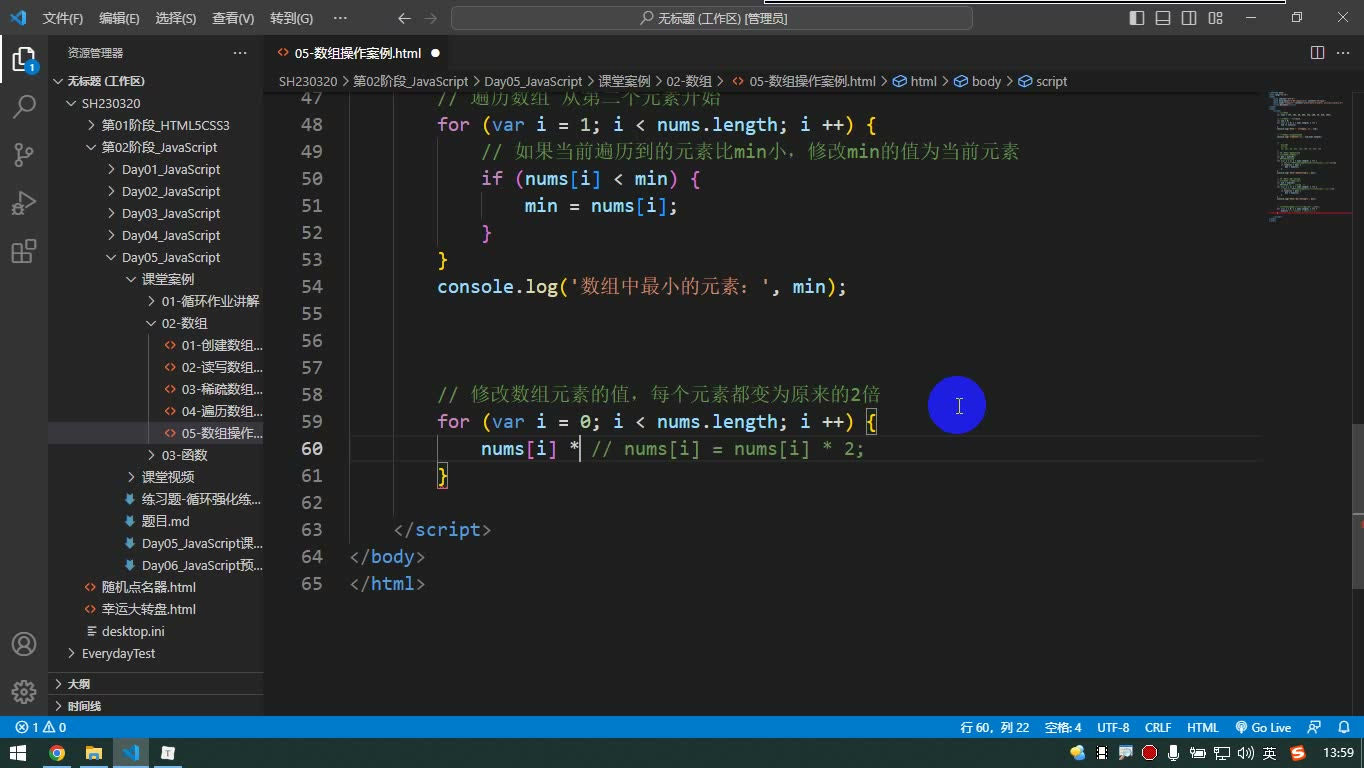
Task: Open the Run and Debug view
Action: [24, 202]
